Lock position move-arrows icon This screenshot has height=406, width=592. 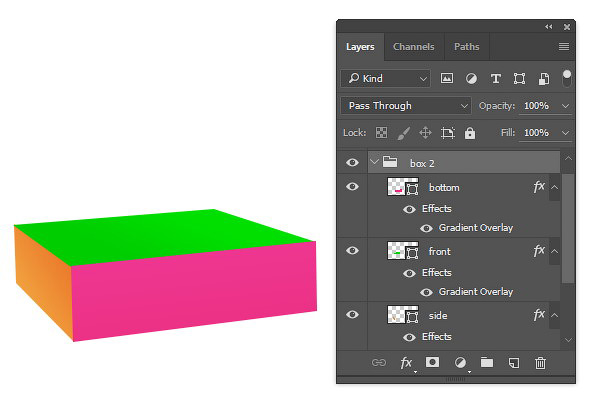tap(426, 133)
